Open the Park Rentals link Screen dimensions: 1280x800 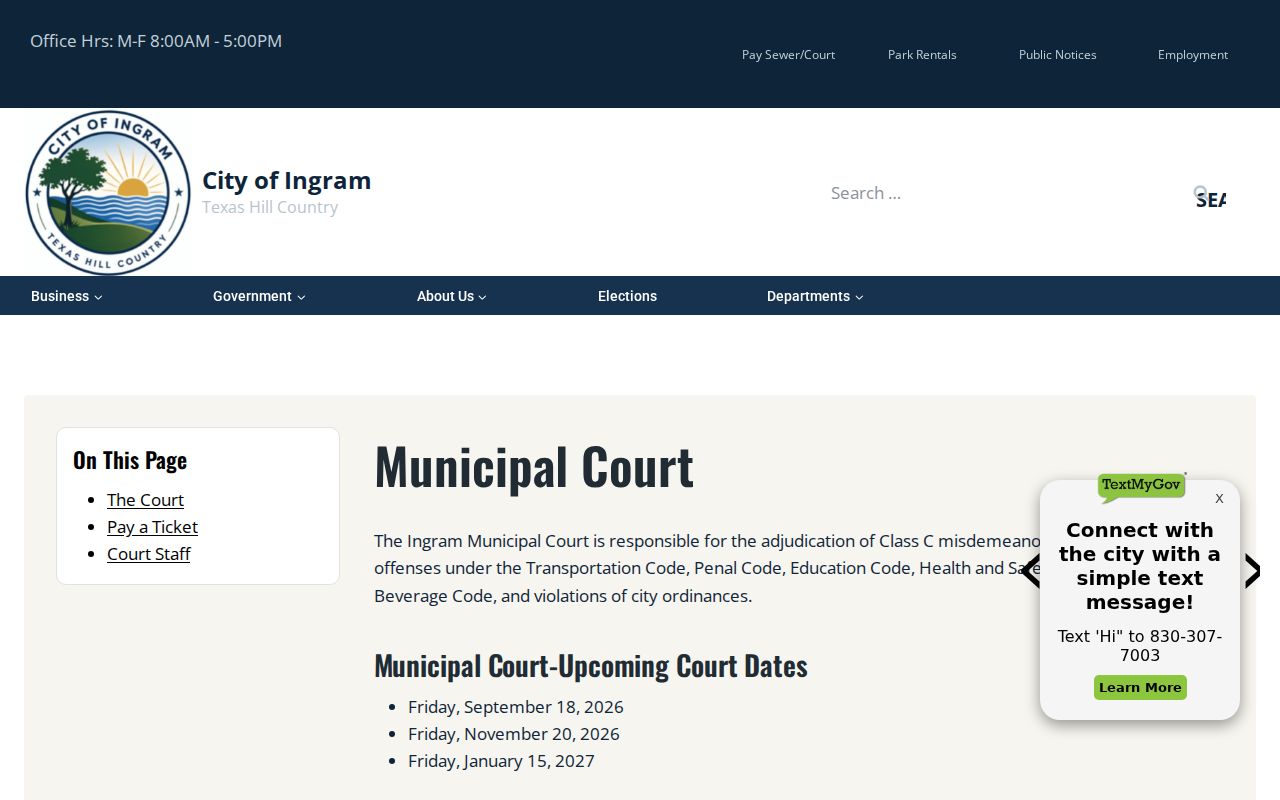click(922, 55)
